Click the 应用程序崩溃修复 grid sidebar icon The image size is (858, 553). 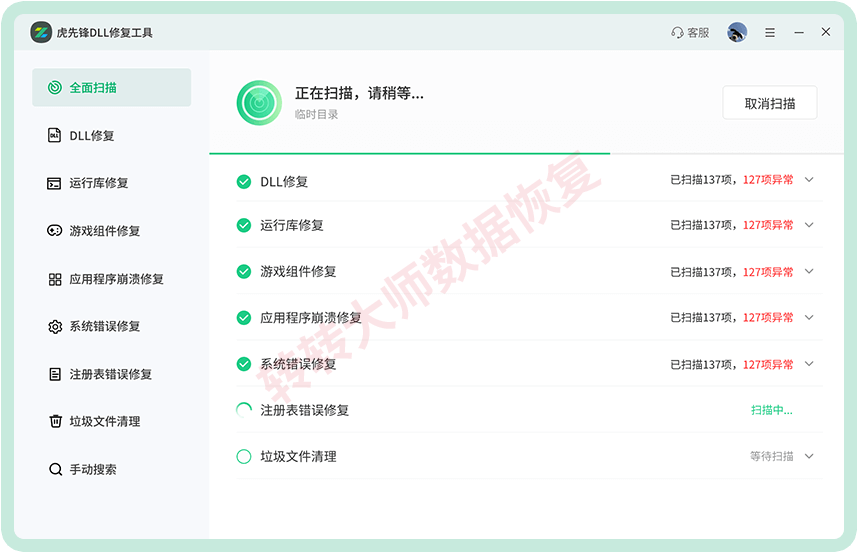[x=55, y=280]
